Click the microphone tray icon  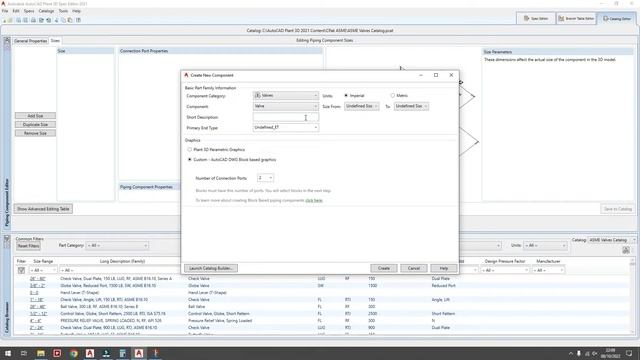[579, 353]
